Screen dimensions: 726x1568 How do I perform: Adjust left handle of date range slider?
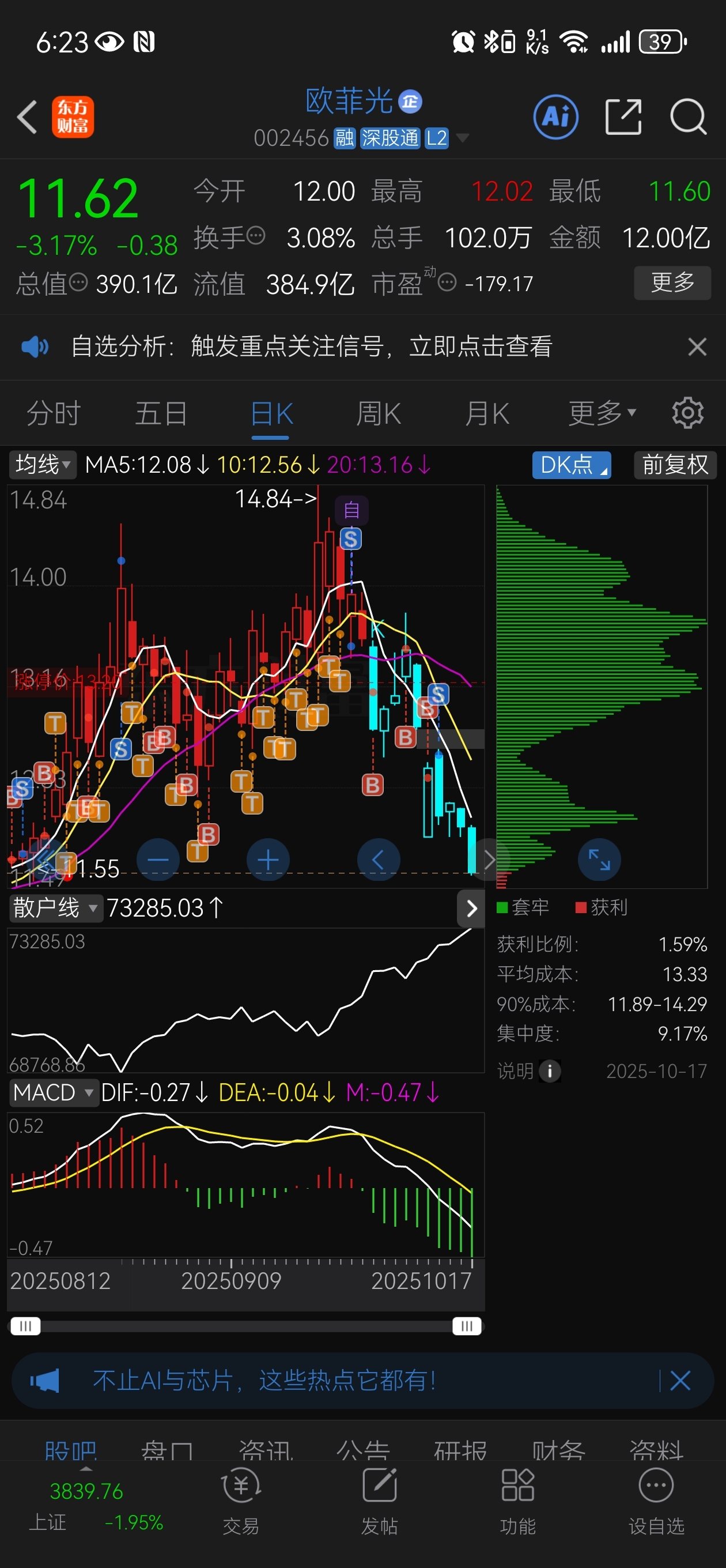point(25,1326)
